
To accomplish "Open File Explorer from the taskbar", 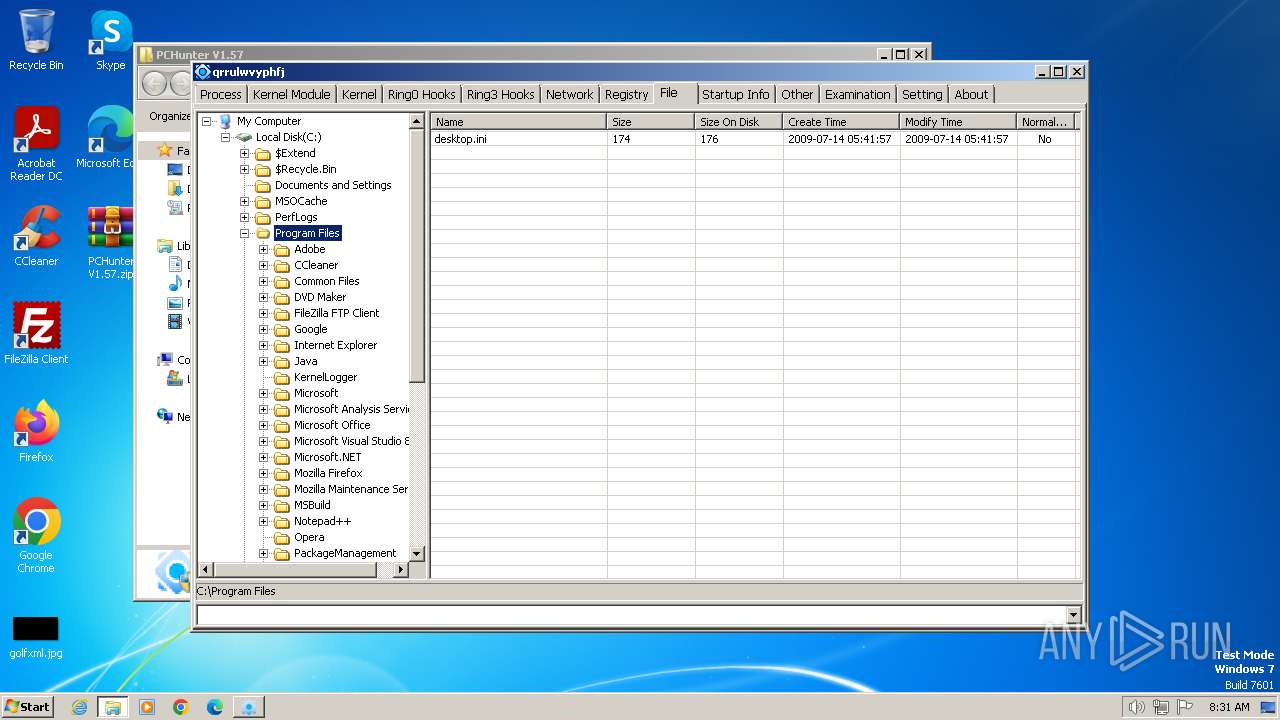I will (x=112, y=707).
